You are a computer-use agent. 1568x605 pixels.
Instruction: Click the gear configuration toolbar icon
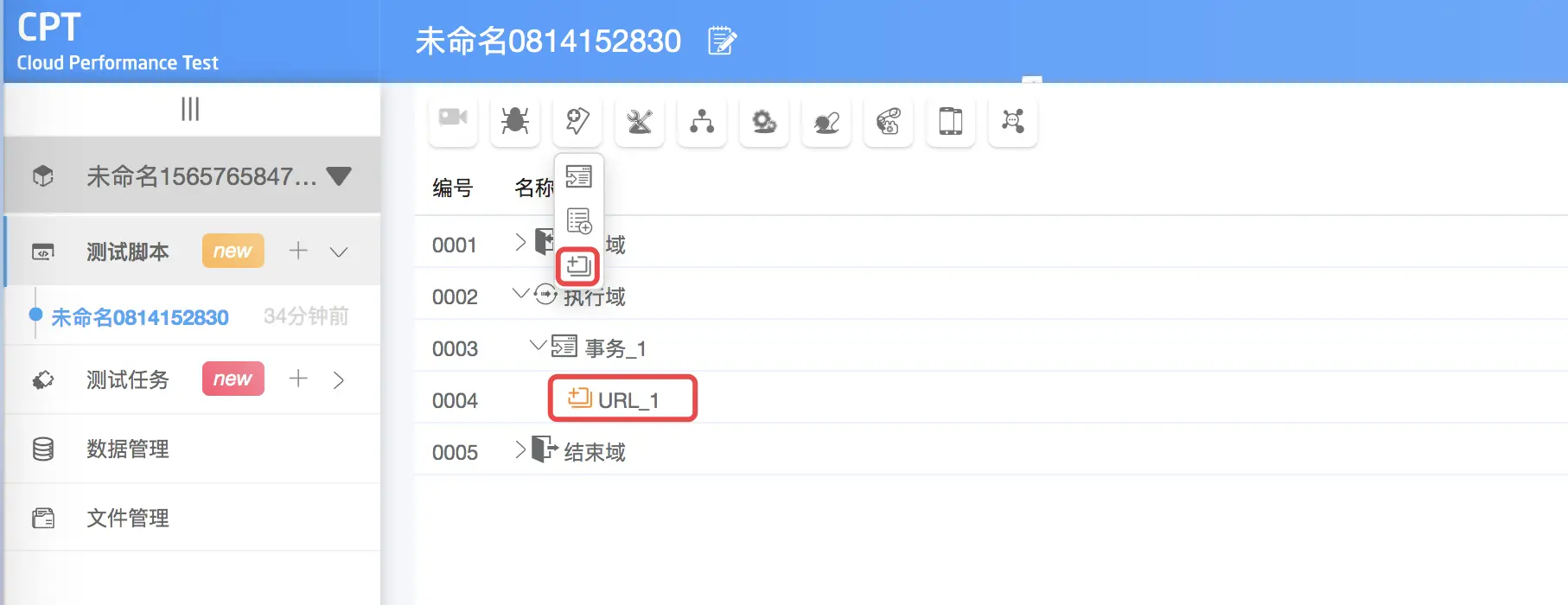coord(764,121)
